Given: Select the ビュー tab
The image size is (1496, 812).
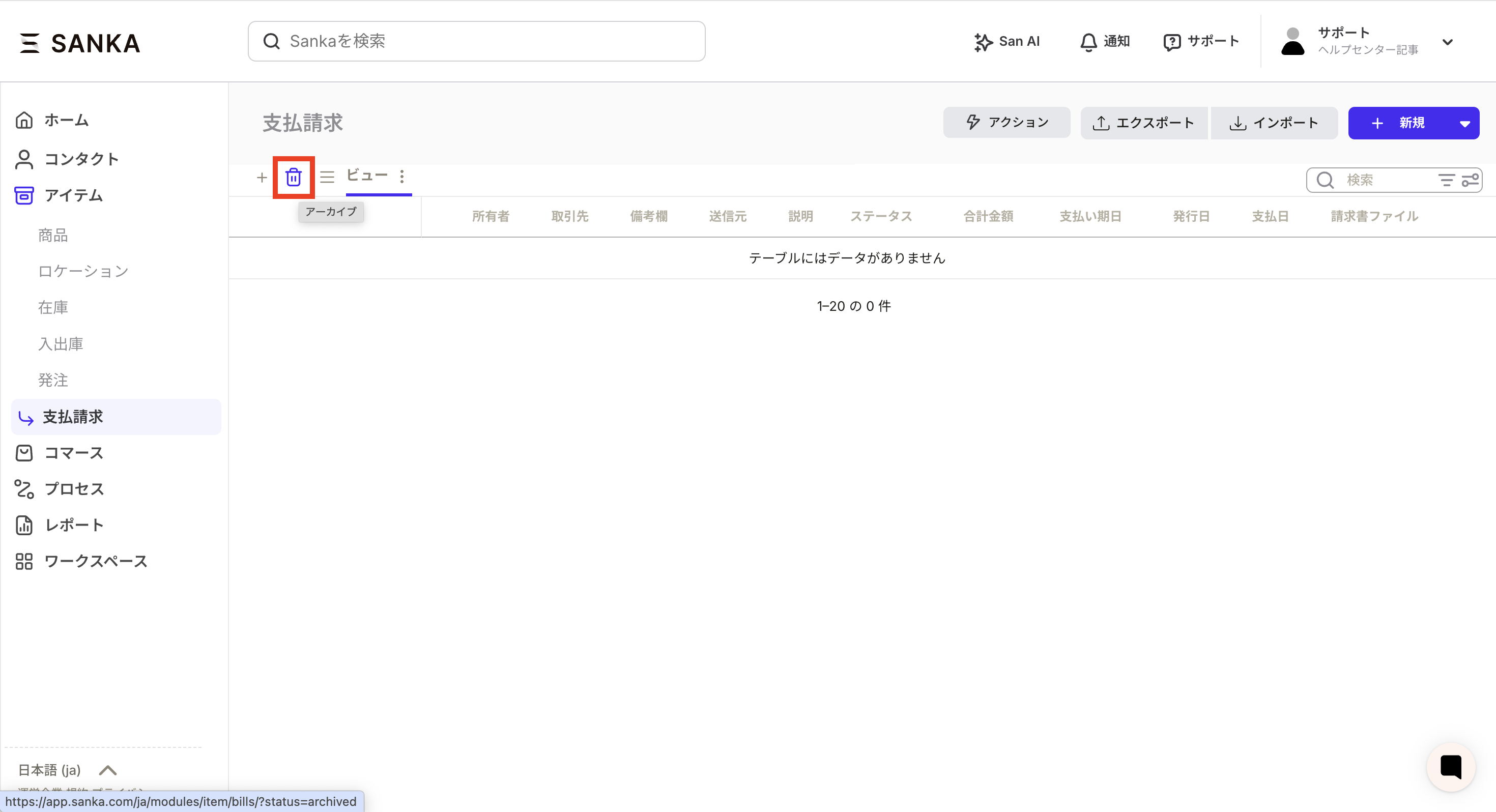Looking at the screenshot, I should [366, 176].
